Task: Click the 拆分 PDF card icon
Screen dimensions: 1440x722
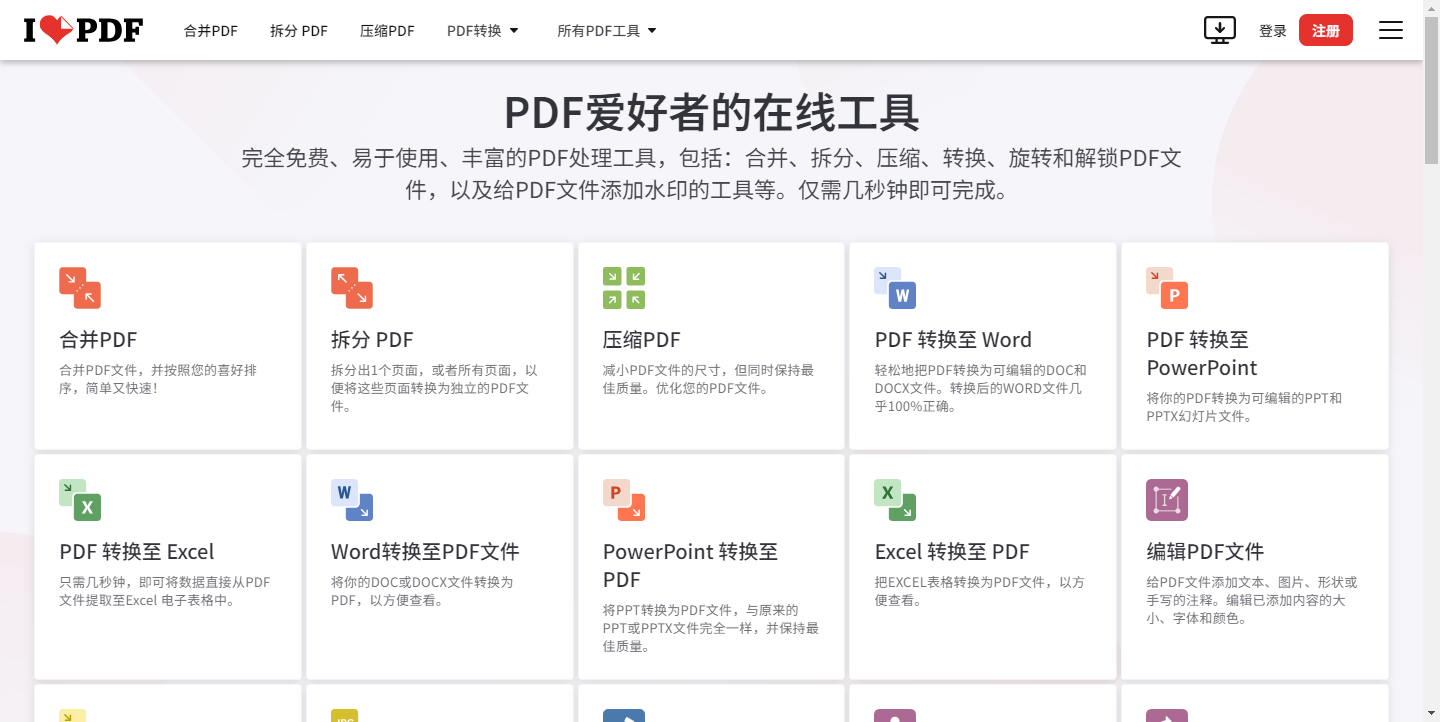Action: [x=352, y=288]
